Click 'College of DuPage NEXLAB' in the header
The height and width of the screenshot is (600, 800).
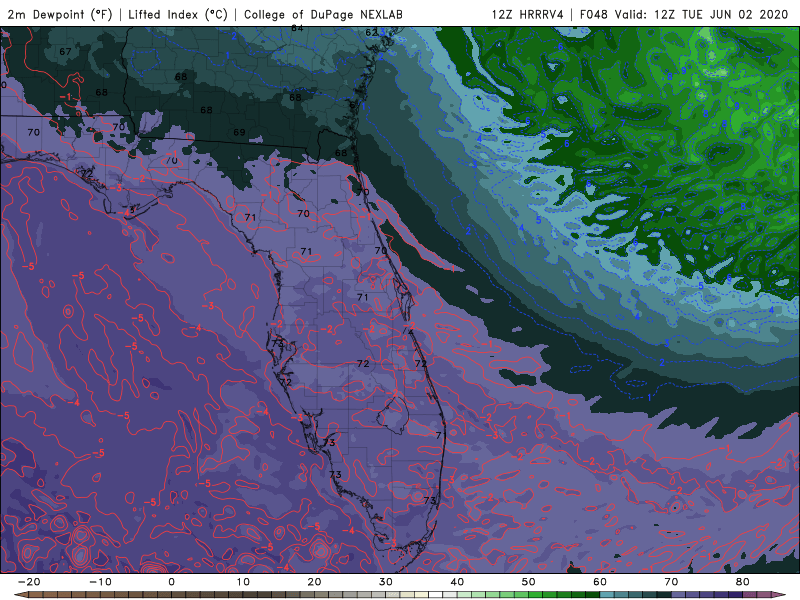323,14
